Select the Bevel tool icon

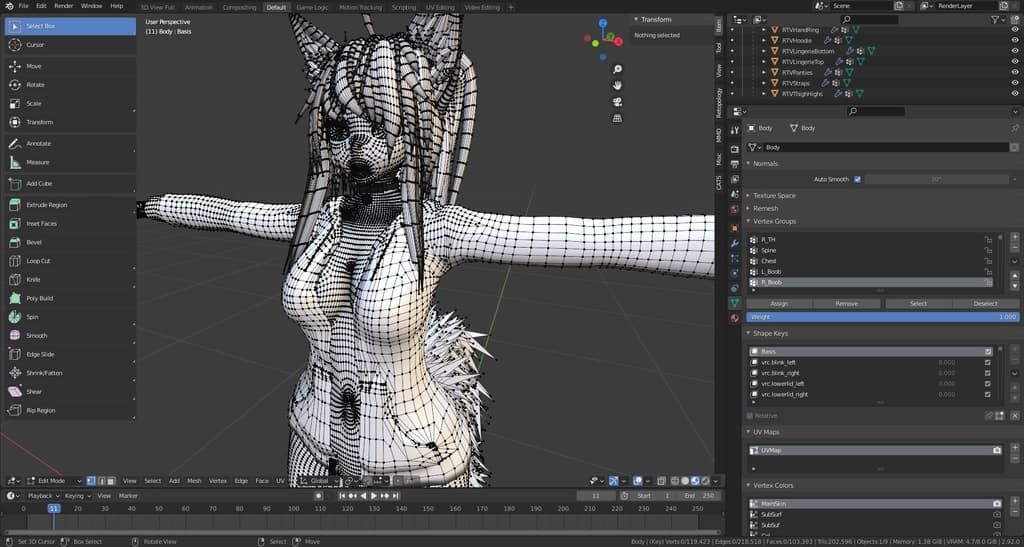coord(15,242)
